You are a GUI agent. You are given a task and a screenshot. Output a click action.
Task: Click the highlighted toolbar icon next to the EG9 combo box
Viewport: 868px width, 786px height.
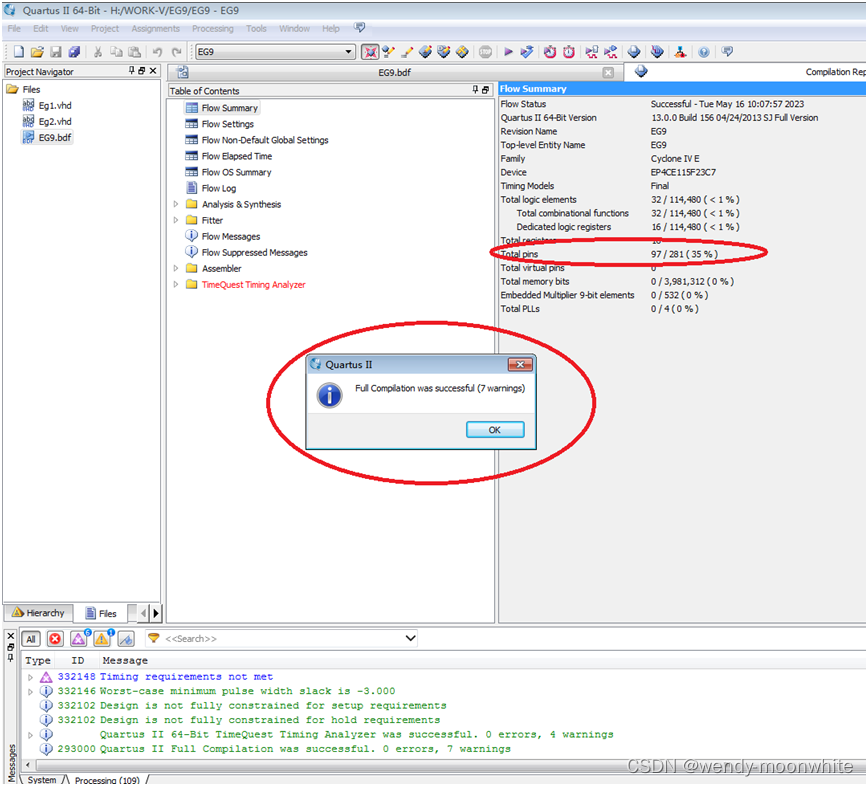(370, 52)
